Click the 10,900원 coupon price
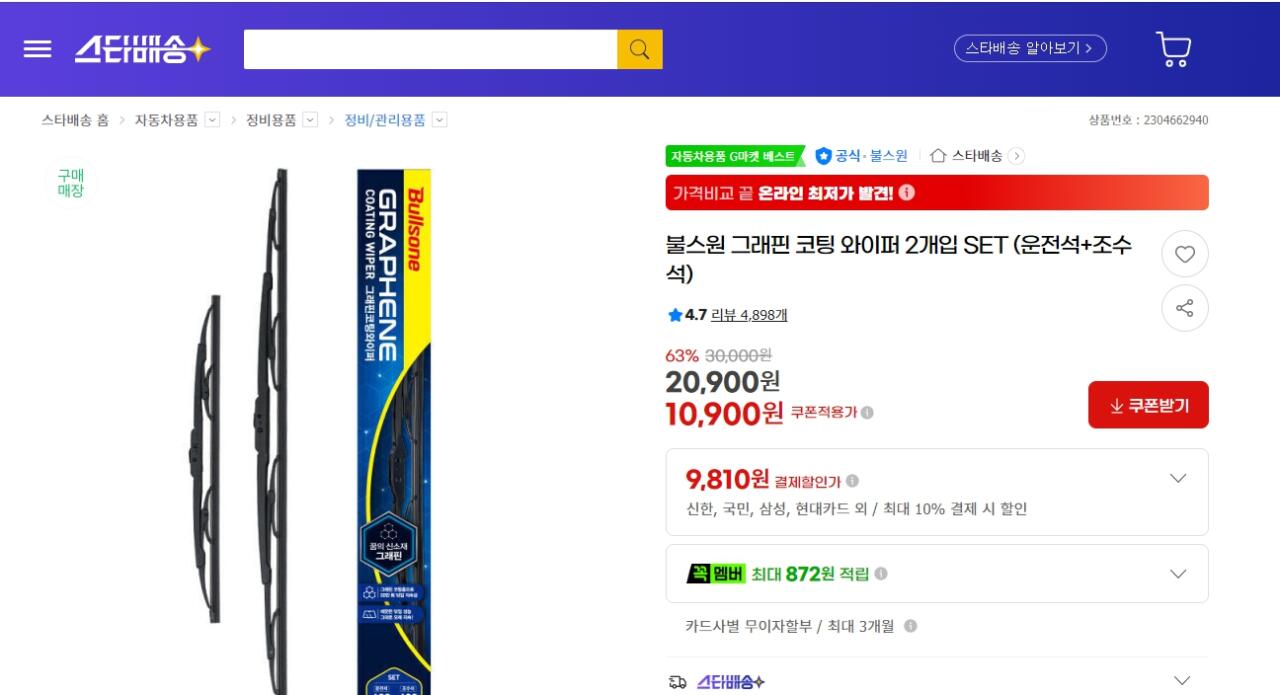1280x695 pixels. 725,413
